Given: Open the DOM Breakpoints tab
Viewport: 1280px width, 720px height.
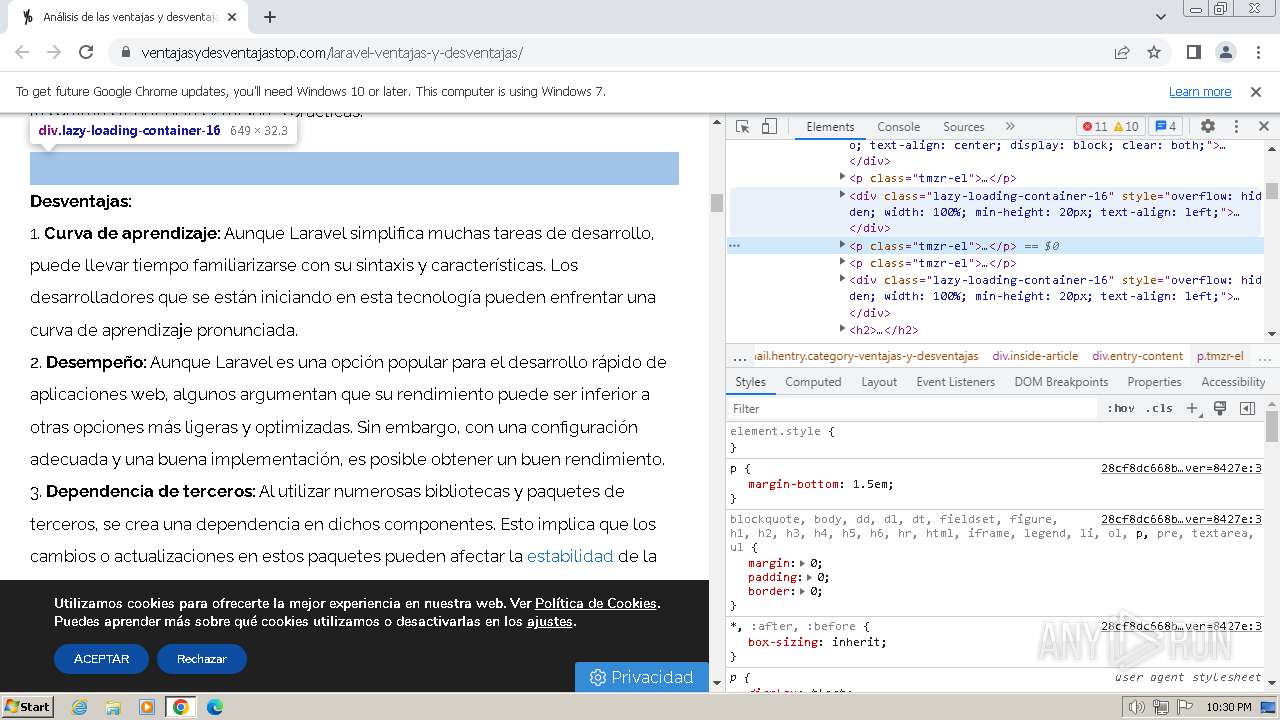Looking at the screenshot, I should point(1061,382).
